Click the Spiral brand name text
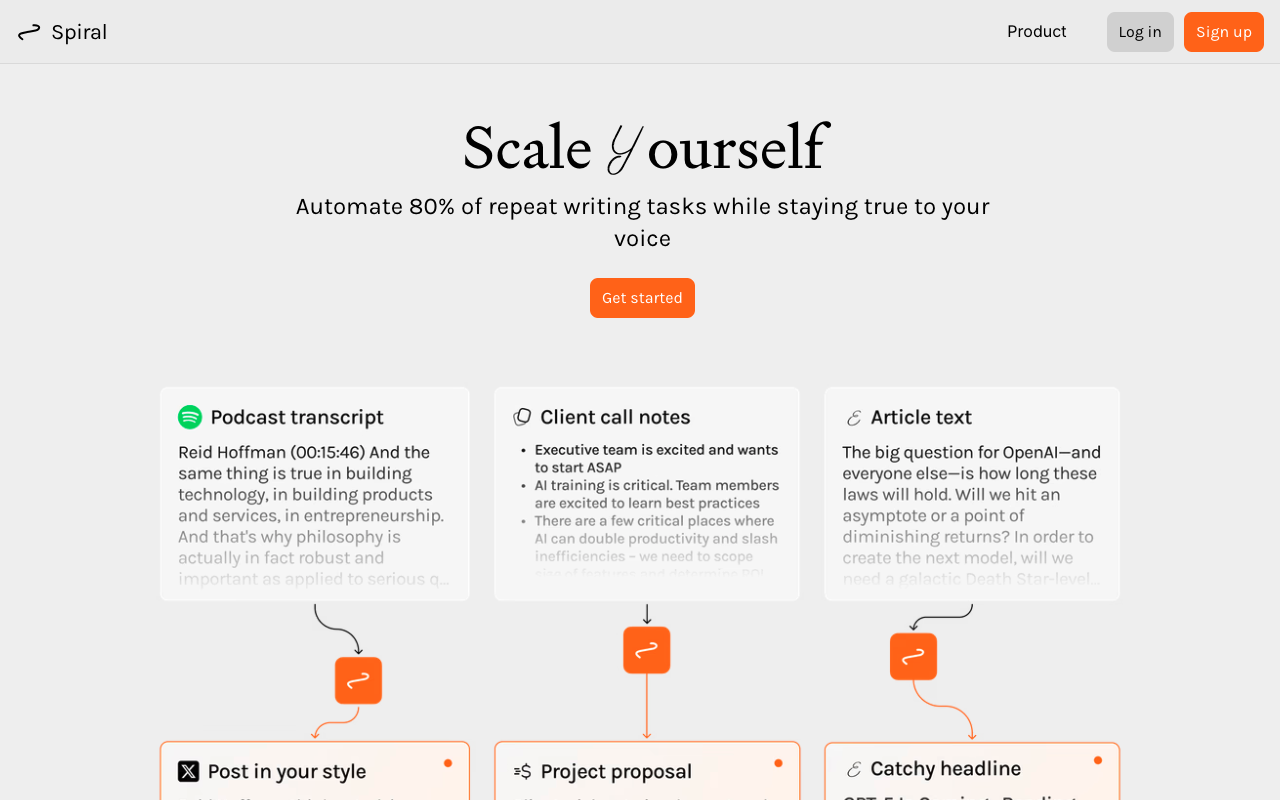1280x800 pixels. (x=79, y=32)
